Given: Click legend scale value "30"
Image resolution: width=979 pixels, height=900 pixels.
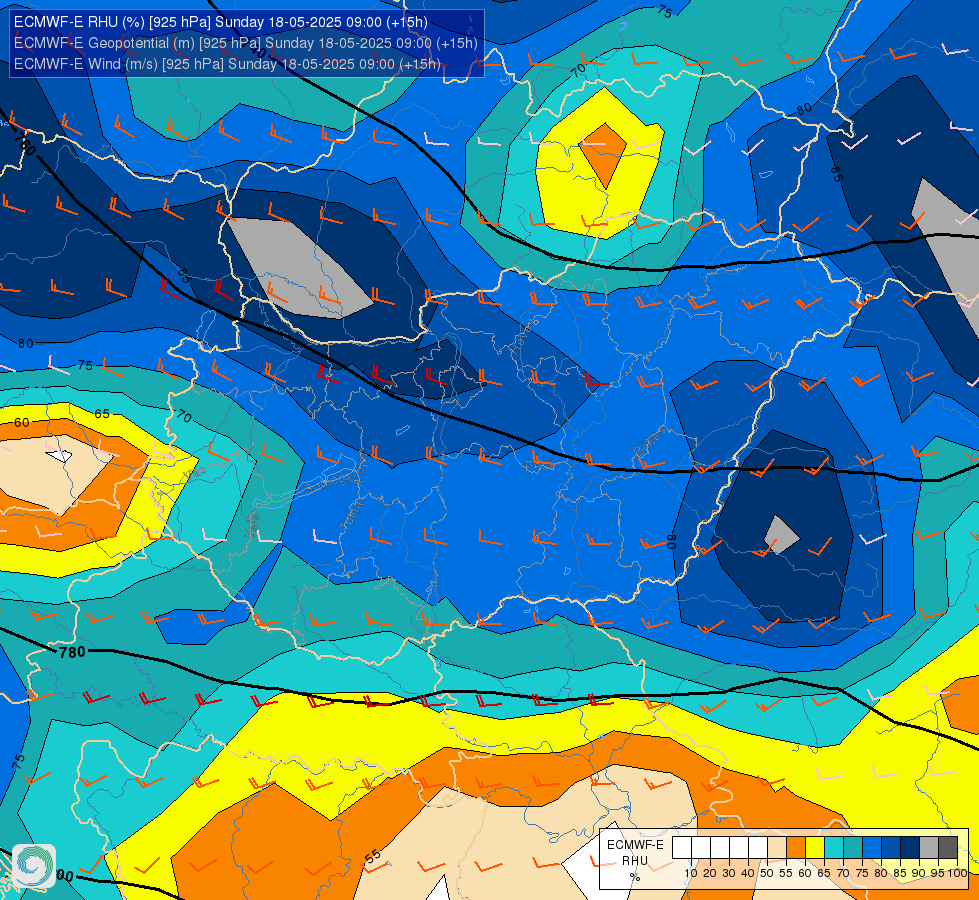Looking at the screenshot, I should tap(729, 873).
